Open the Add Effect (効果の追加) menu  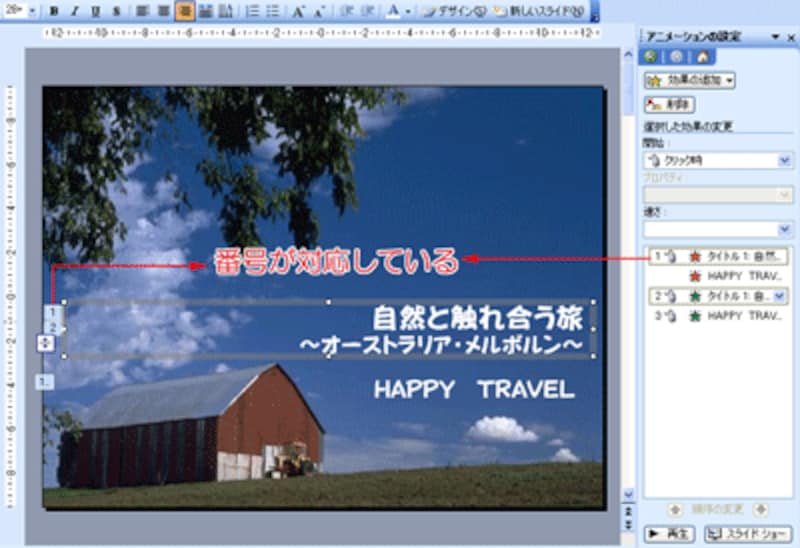[689, 80]
